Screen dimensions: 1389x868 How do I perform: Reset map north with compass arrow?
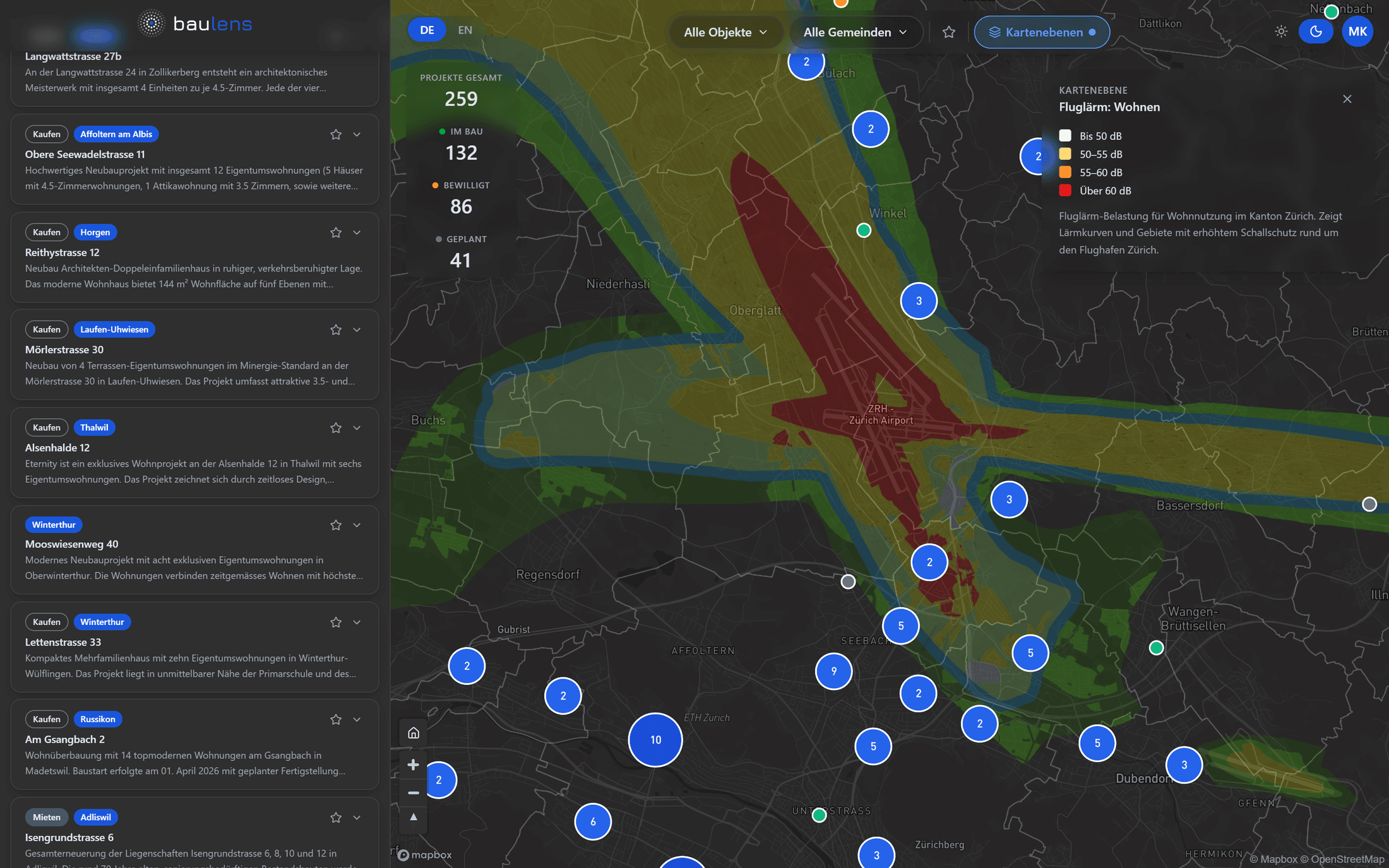point(414,817)
